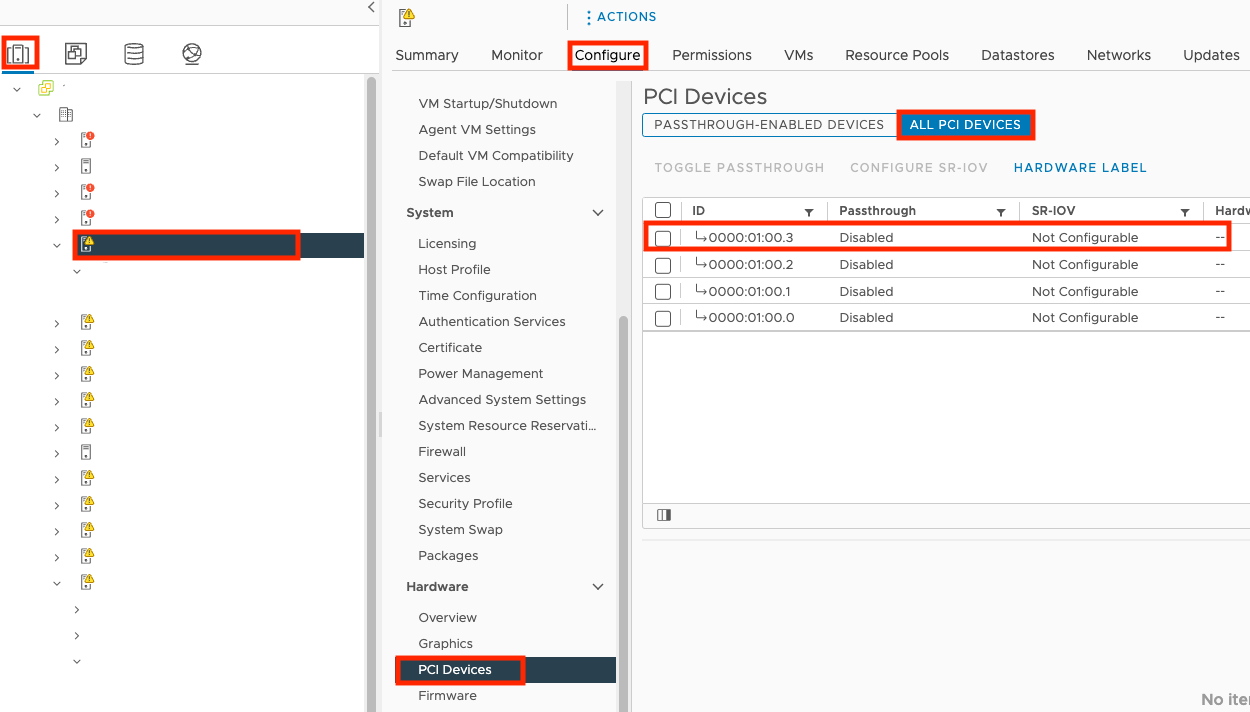Viewport: 1250px width, 712px height.
Task: Collapse the selected host tree node
Action: [57, 244]
